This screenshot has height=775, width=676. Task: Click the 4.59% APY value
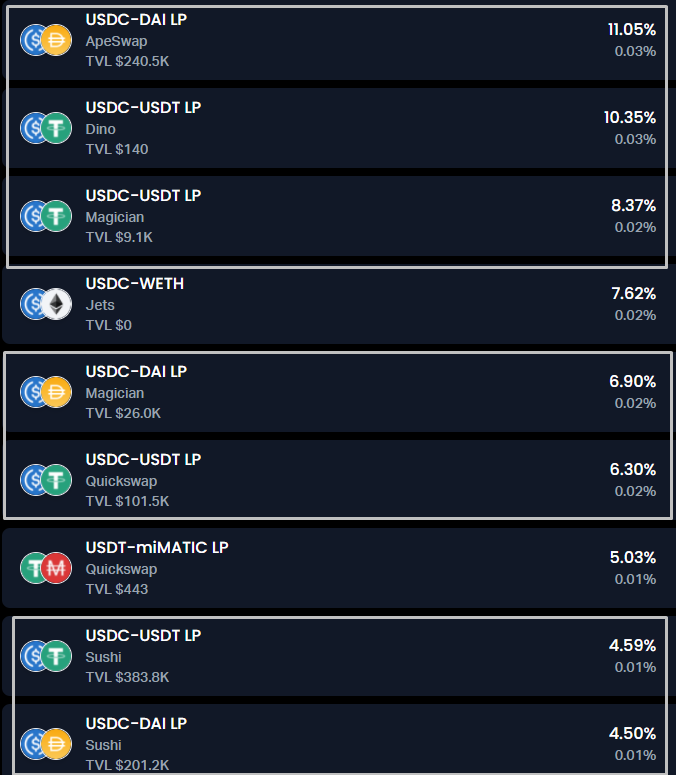coord(633,645)
